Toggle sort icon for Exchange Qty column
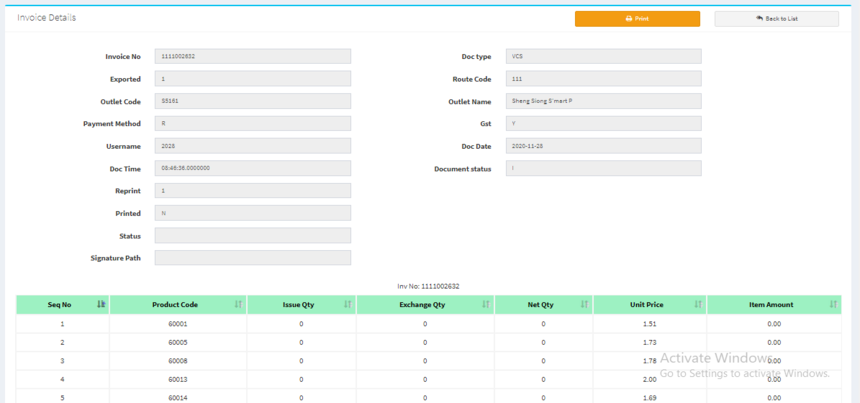The height and width of the screenshot is (403, 860). coord(486,304)
